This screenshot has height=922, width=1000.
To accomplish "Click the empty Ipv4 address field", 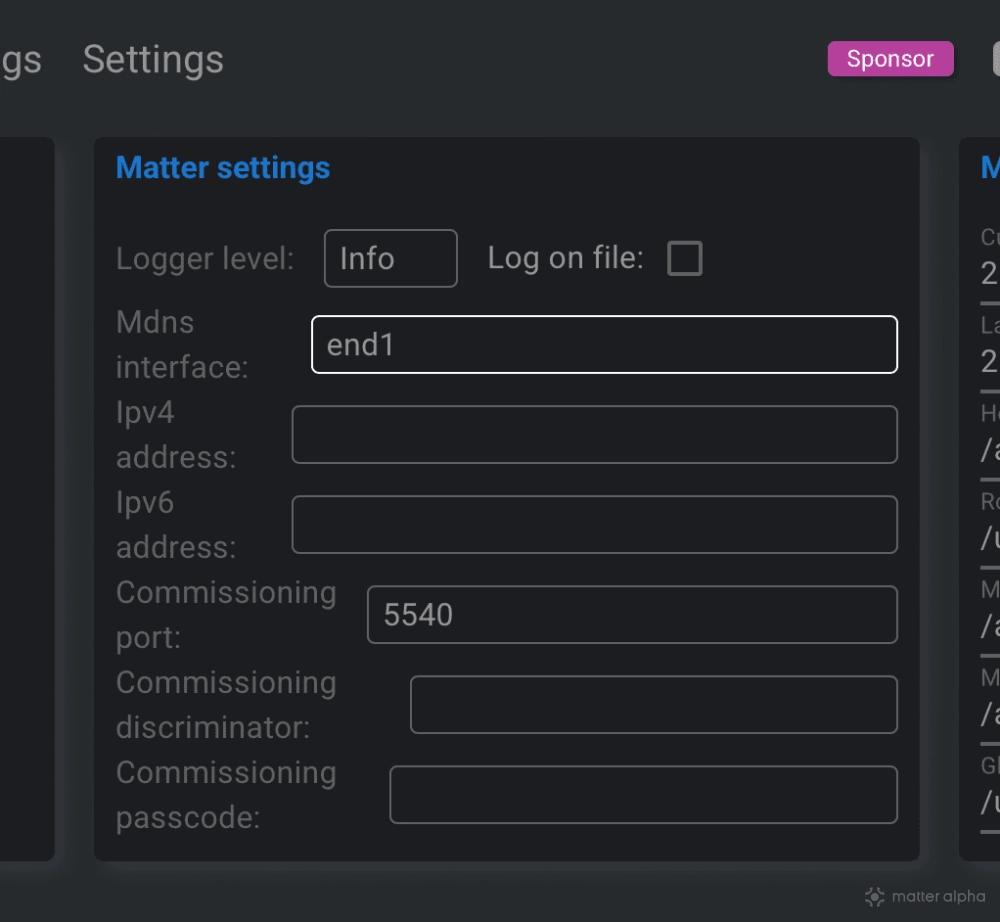I will tap(594, 434).
